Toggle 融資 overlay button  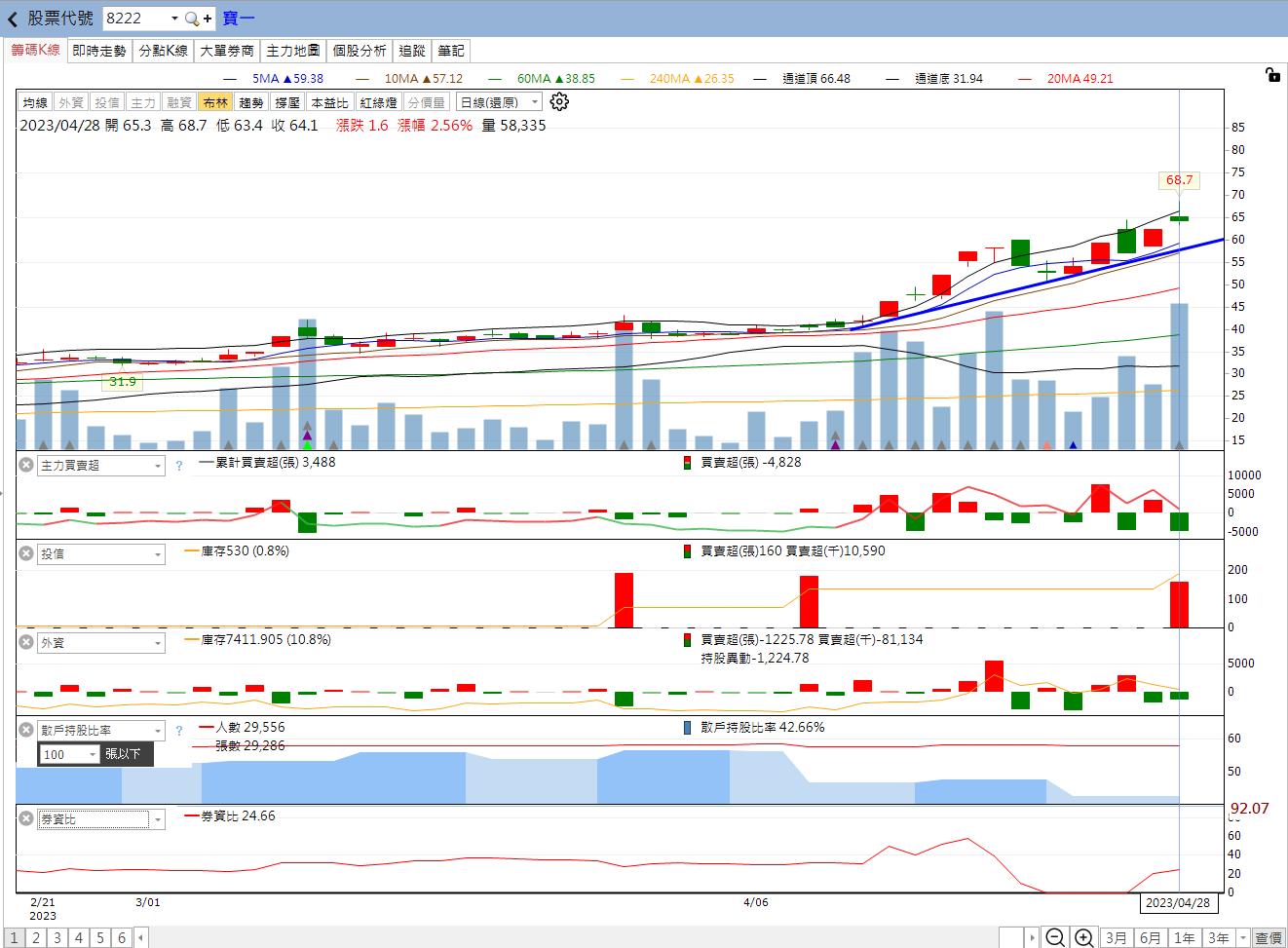click(179, 102)
